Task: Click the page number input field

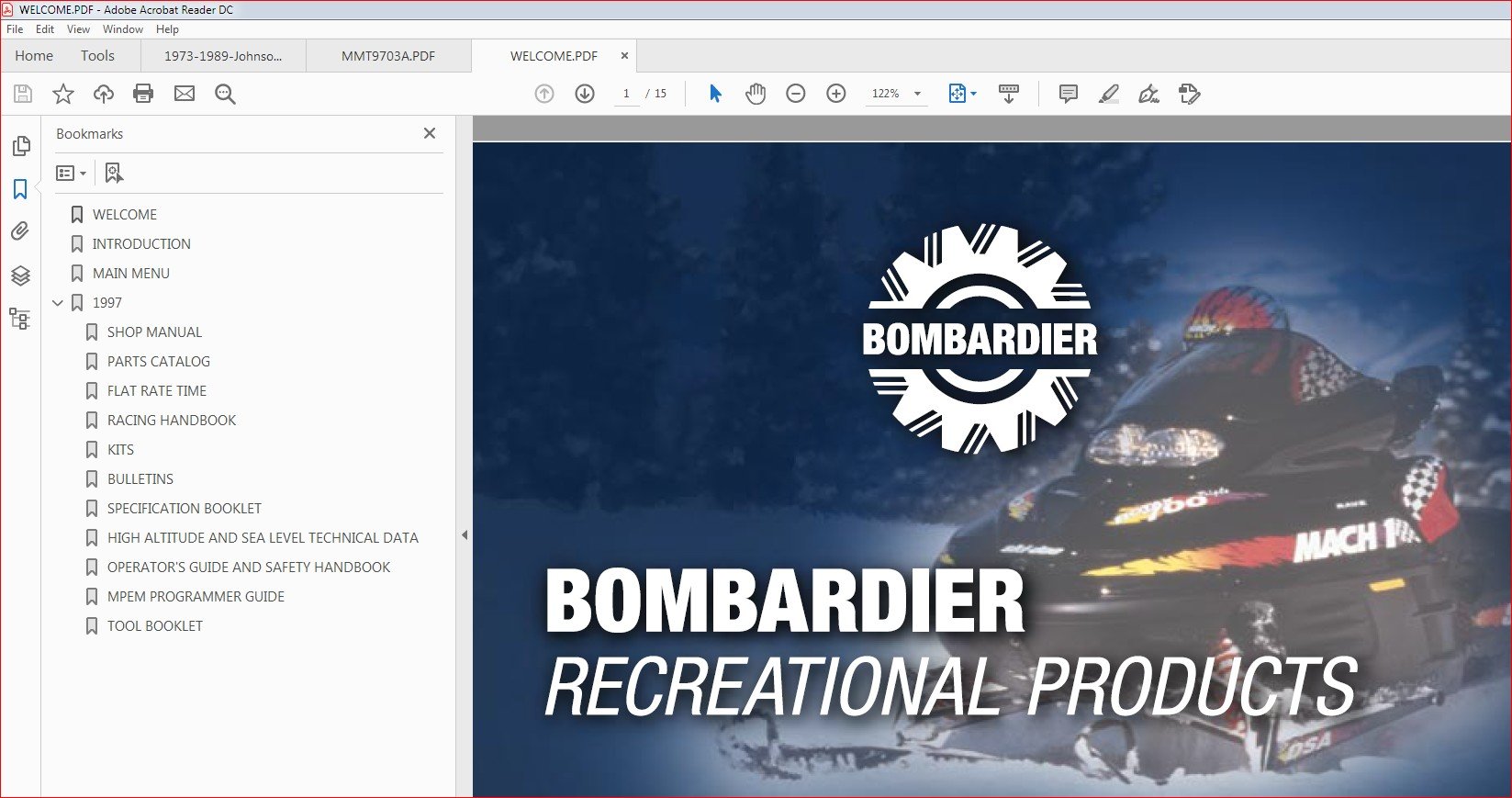Action: click(627, 94)
